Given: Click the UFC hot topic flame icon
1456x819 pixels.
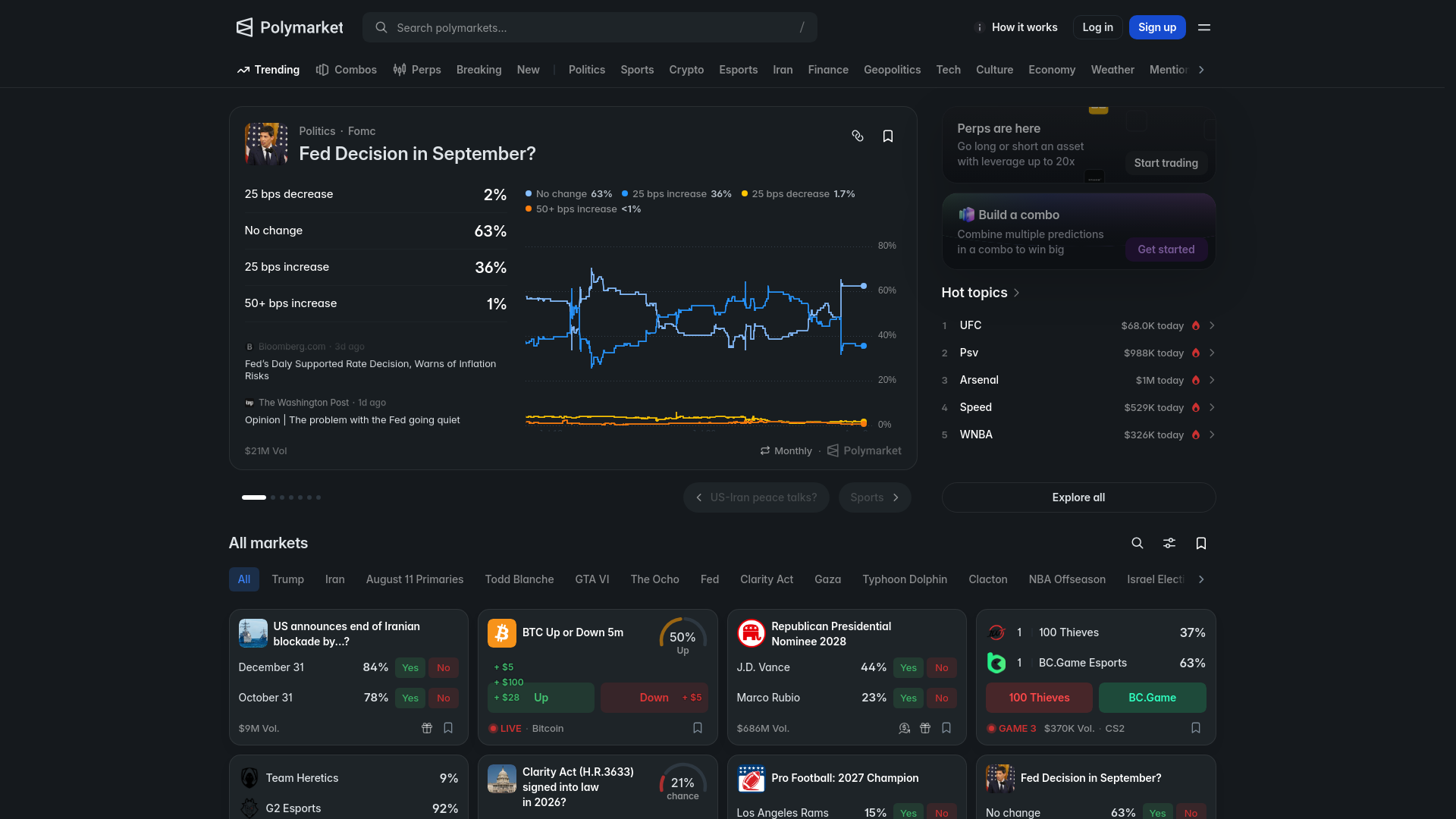Looking at the screenshot, I should point(1196,325).
